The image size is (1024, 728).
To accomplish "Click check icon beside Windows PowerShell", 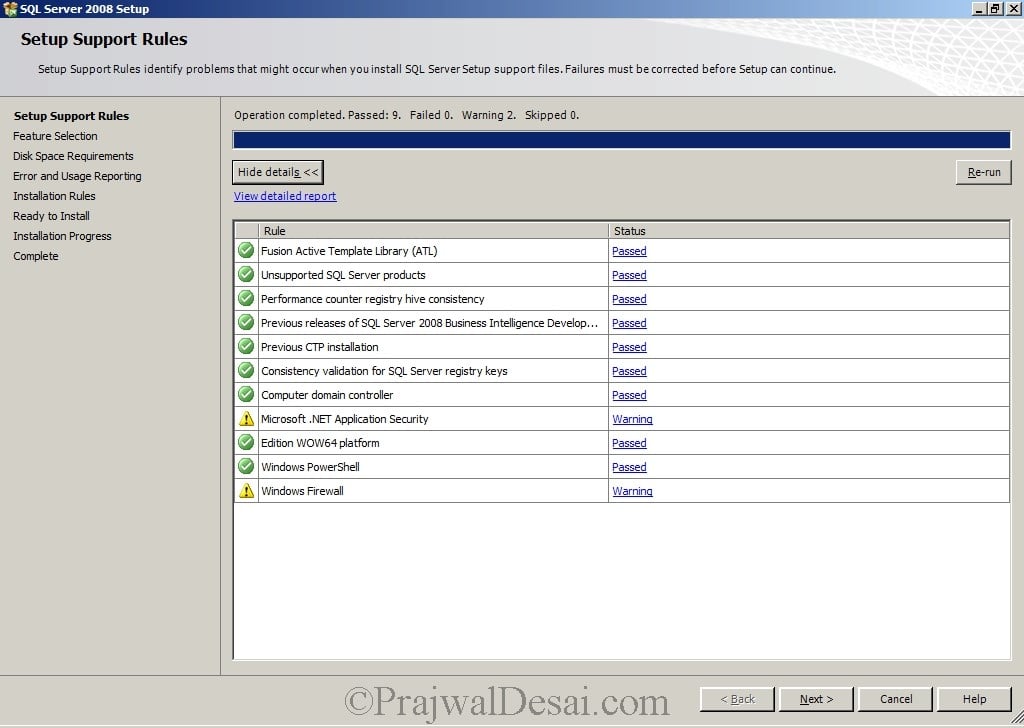I will (x=246, y=466).
